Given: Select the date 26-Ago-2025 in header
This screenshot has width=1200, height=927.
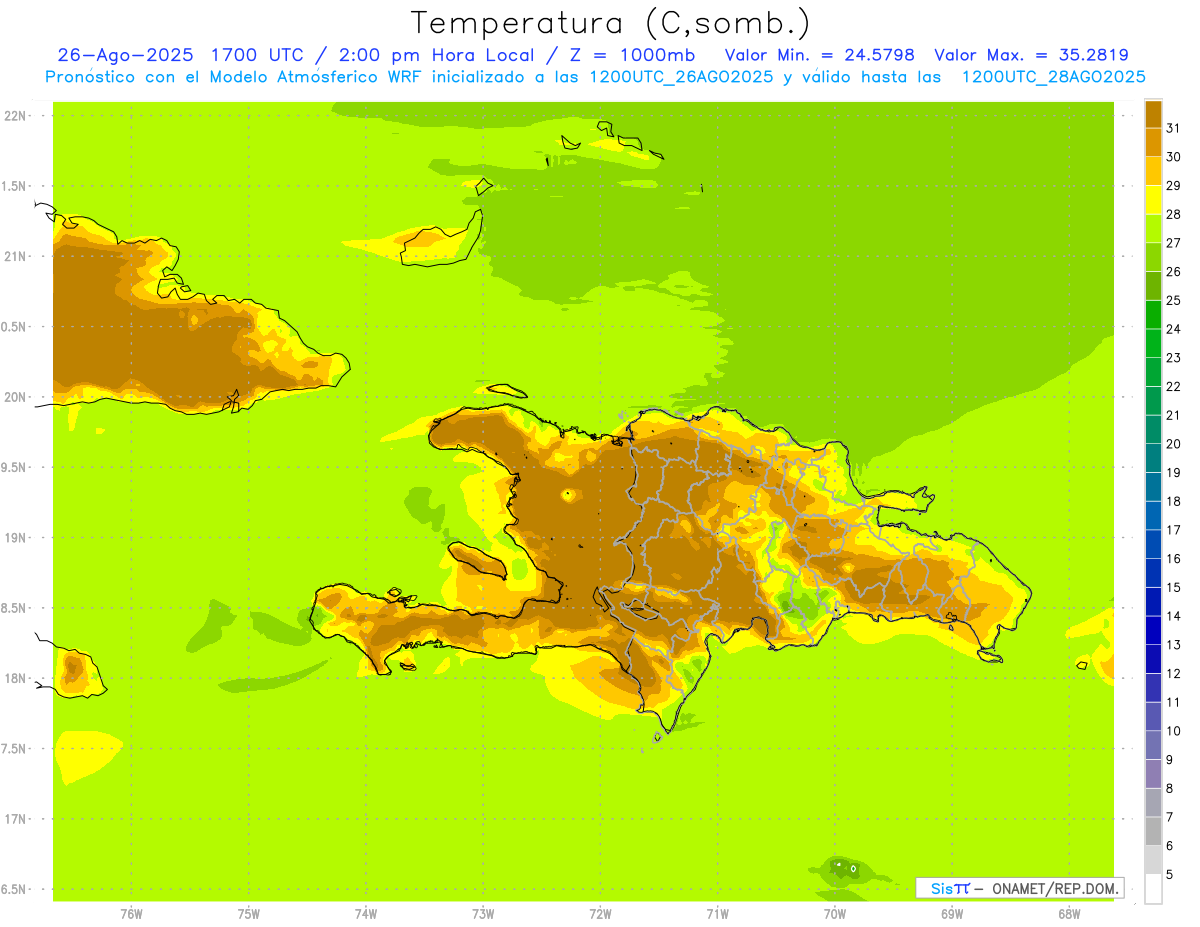Looking at the screenshot, I should pos(125,55).
